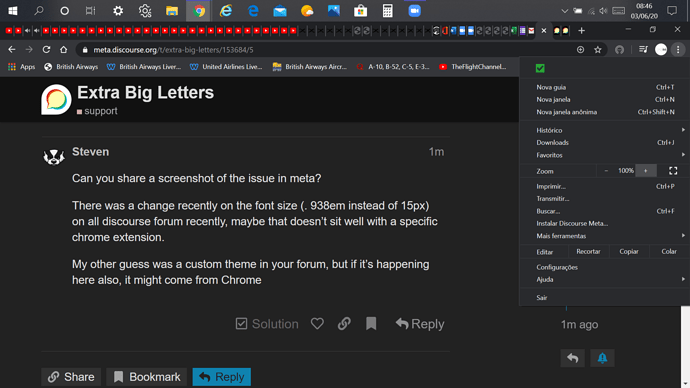Go back in browser history
The image size is (690, 388).
click(x=12, y=50)
